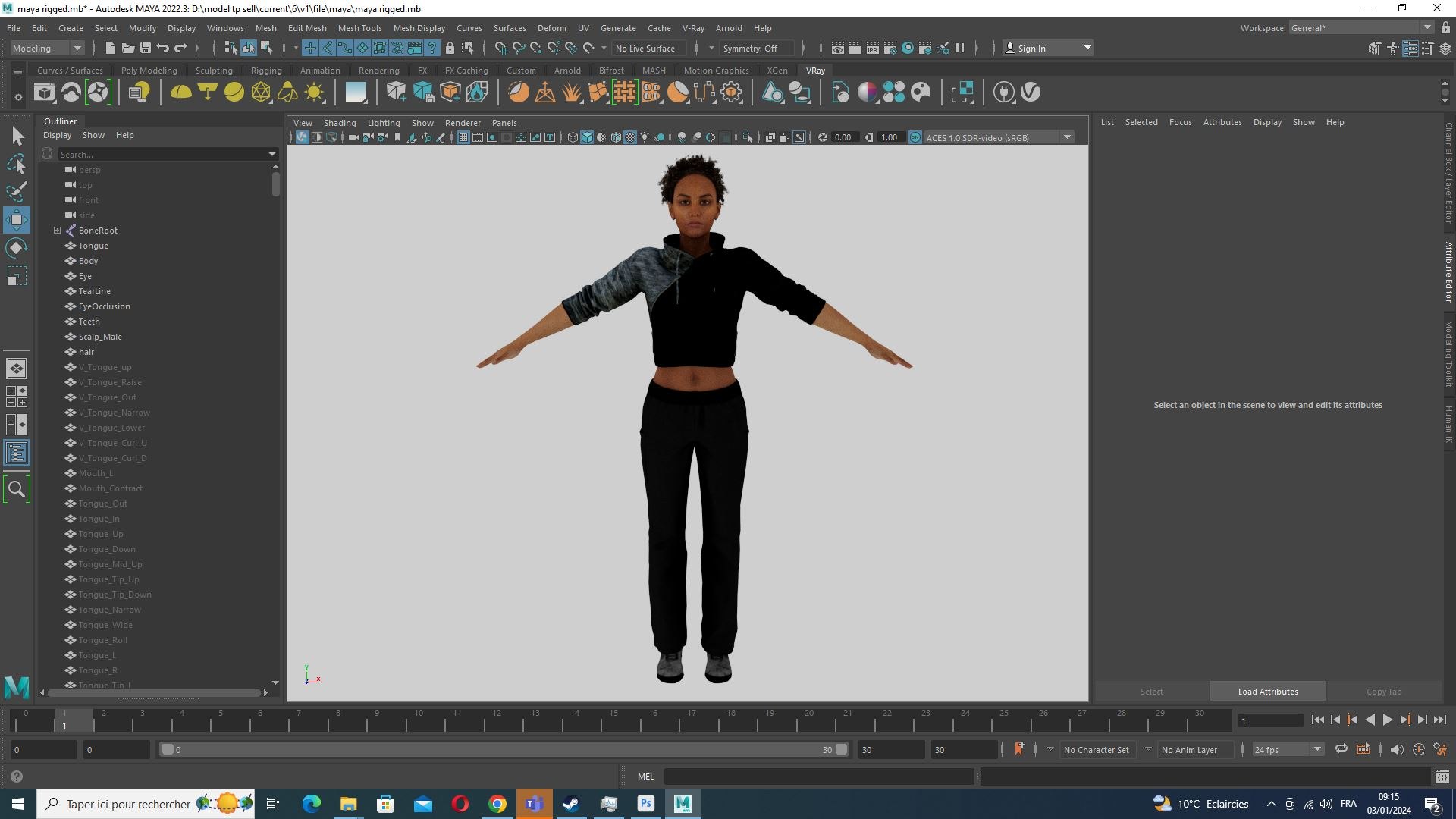Click the MEL command line input
This screenshot has width=1456, height=819.
pos(818,777)
